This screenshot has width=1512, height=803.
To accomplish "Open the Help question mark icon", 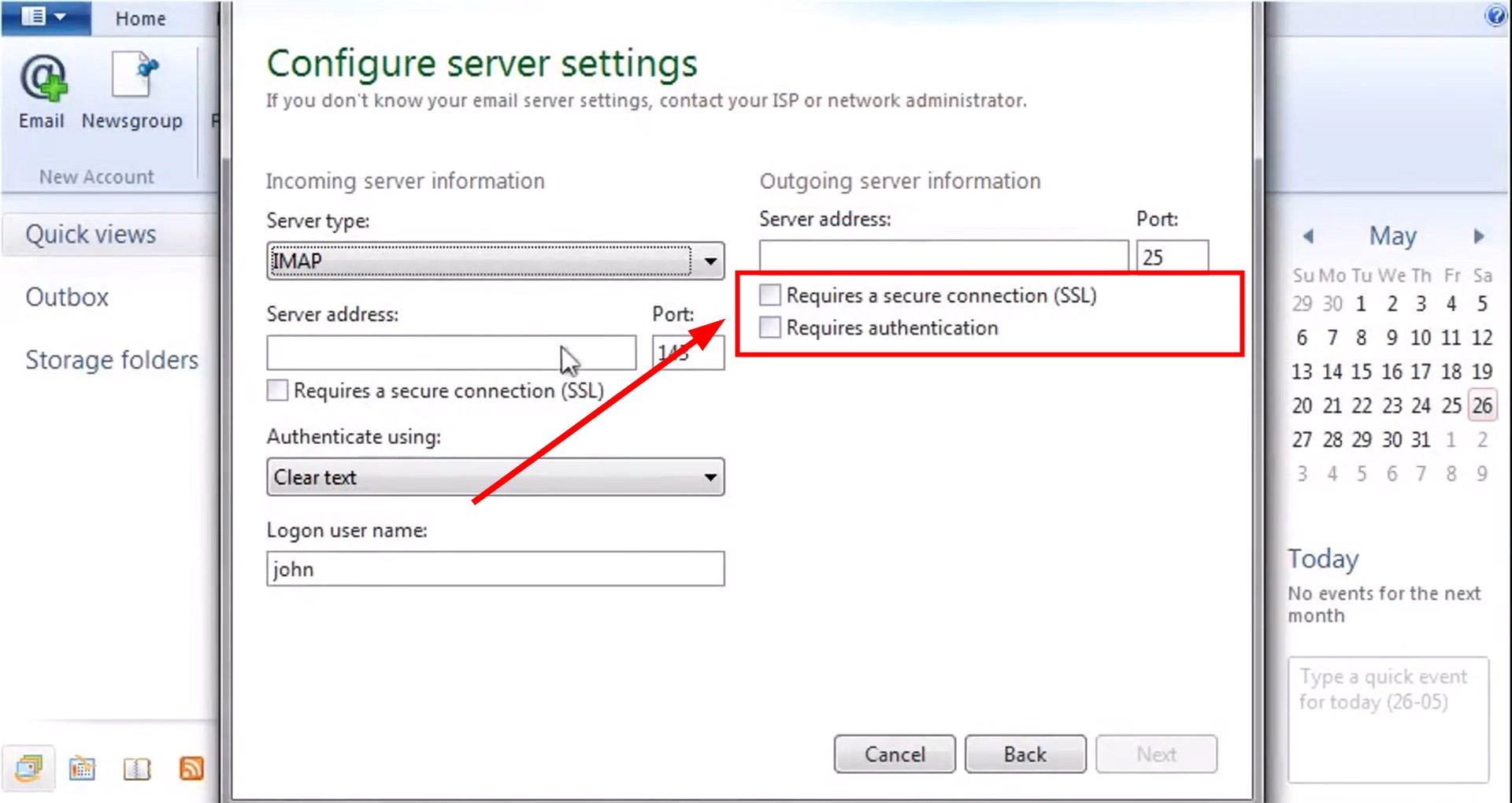I will 1495,15.
